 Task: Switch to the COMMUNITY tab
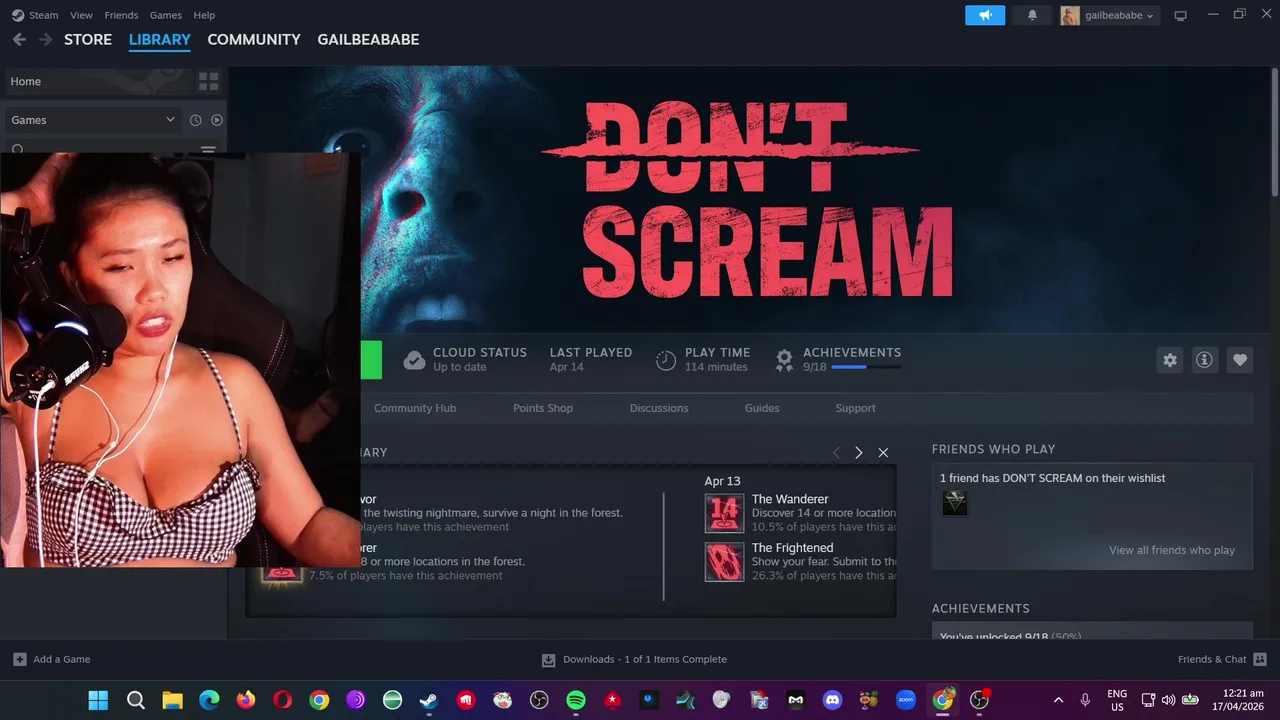254,39
